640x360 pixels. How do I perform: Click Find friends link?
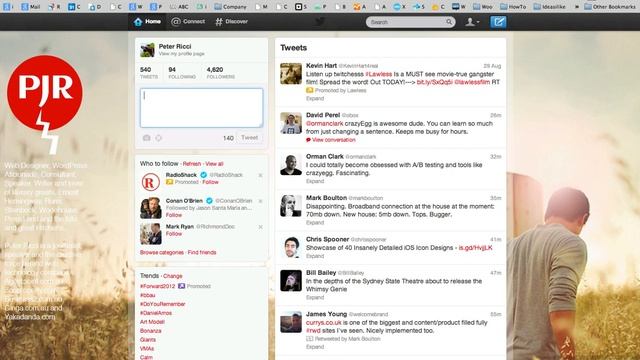click(202, 253)
